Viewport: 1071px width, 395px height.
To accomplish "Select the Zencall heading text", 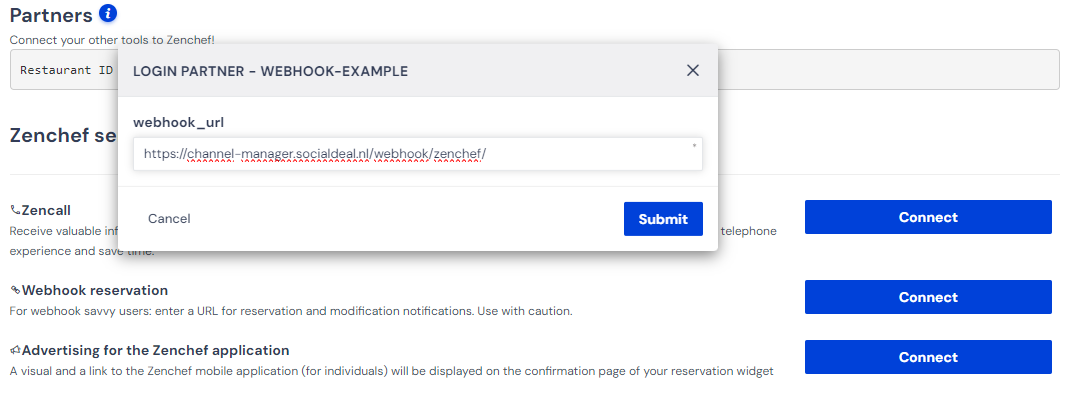I will pos(46,210).
